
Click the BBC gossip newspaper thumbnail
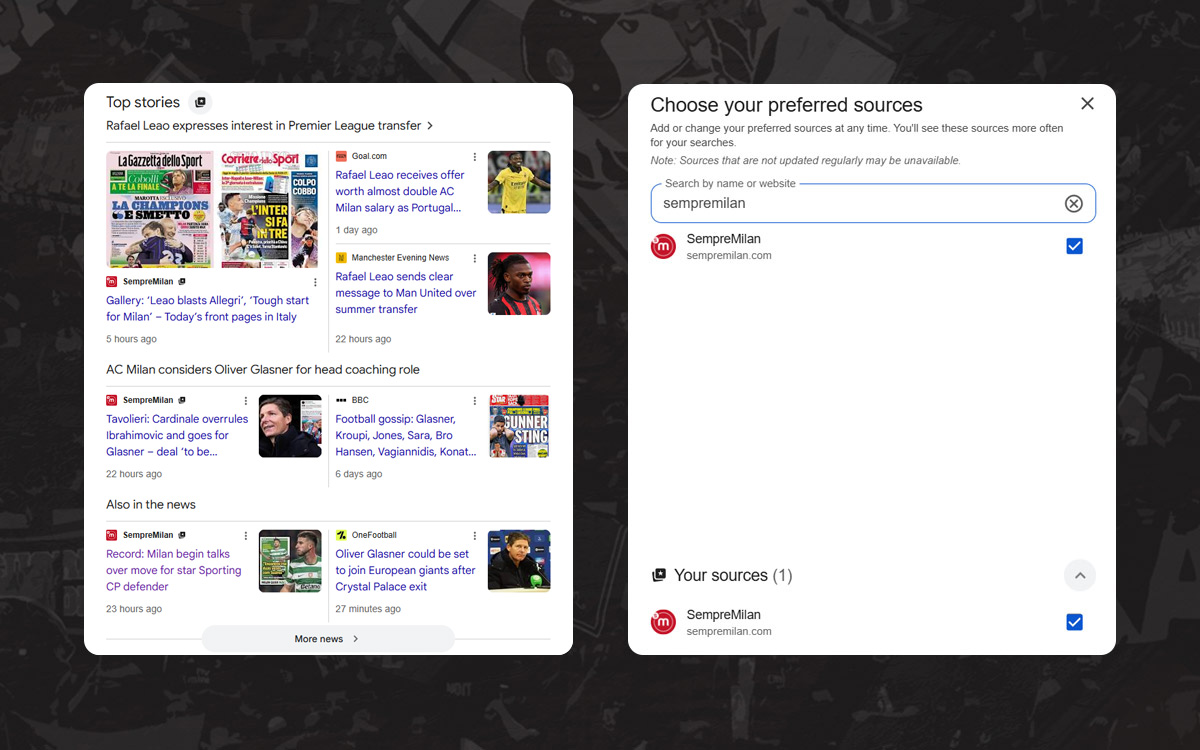pyautogui.click(x=519, y=426)
